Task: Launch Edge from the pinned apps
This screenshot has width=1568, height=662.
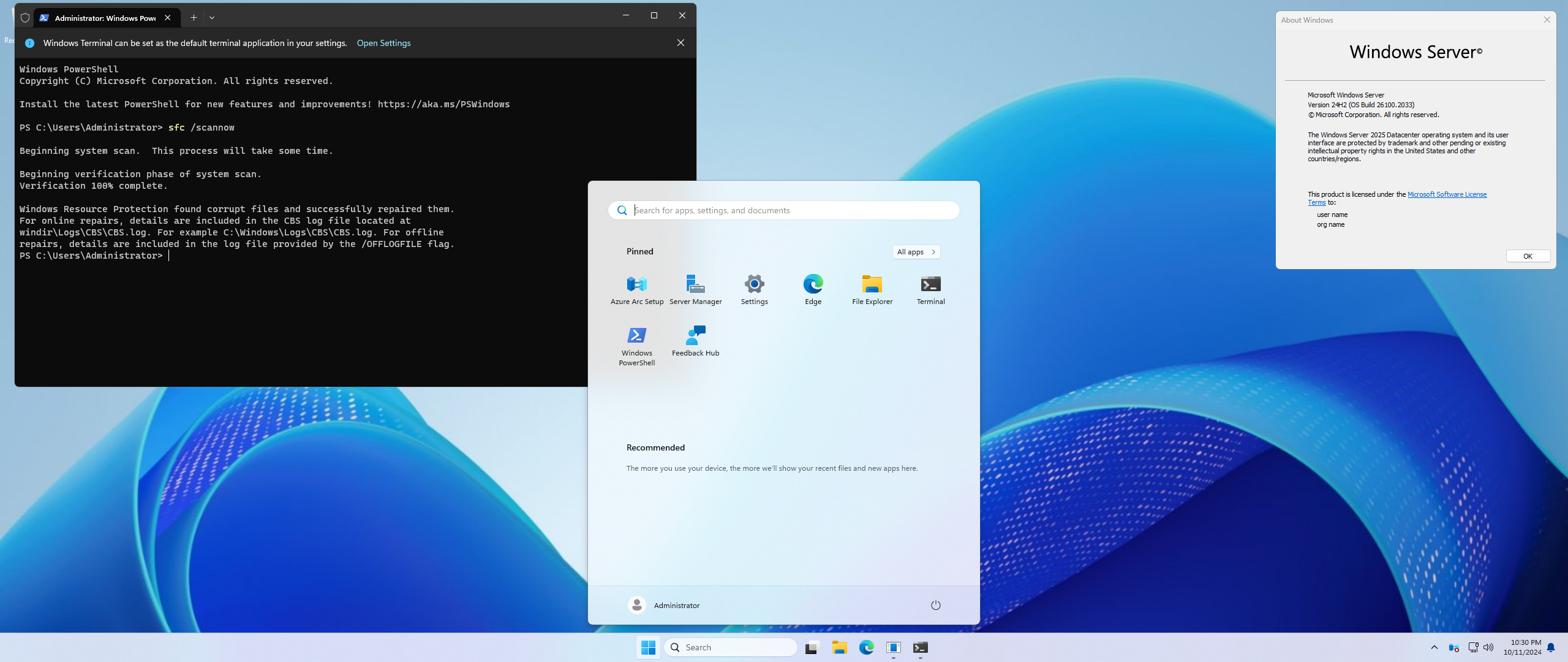Action: click(x=813, y=289)
